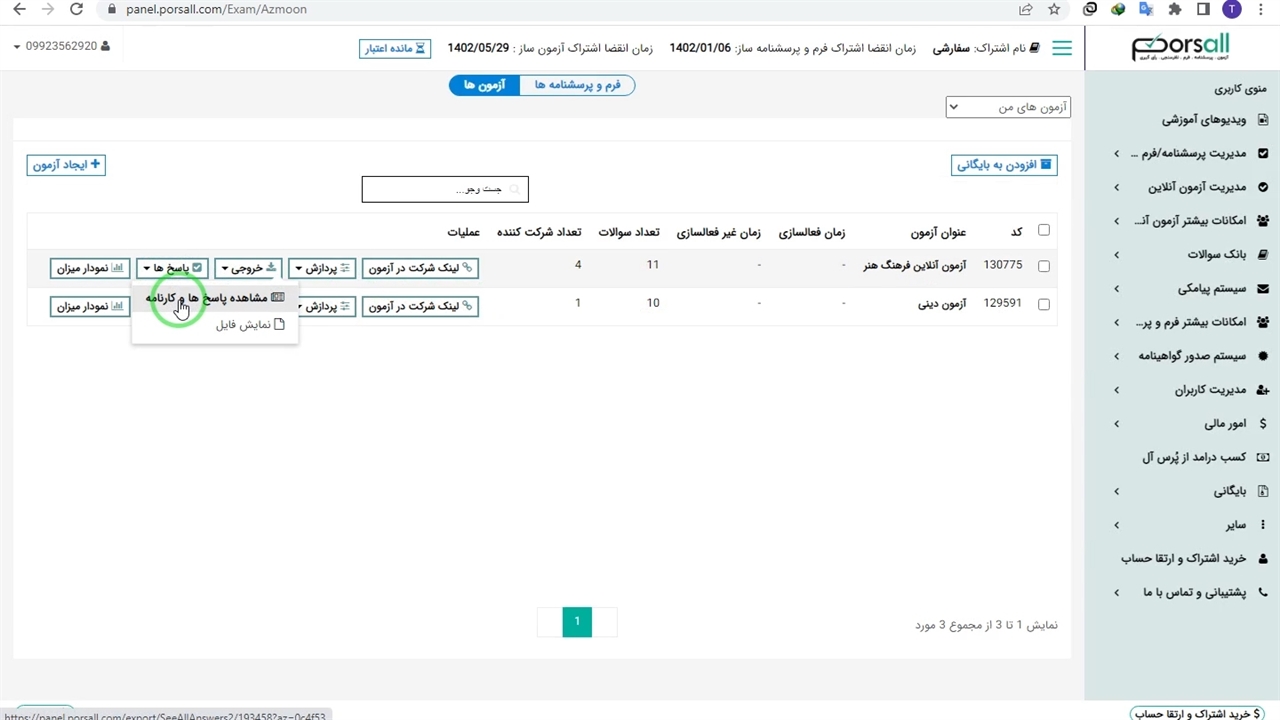Image resolution: width=1280 pixels, height=720 pixels.
Task: Click the hamburger menu icon beside the logo
Action: tap(1062, 48)
